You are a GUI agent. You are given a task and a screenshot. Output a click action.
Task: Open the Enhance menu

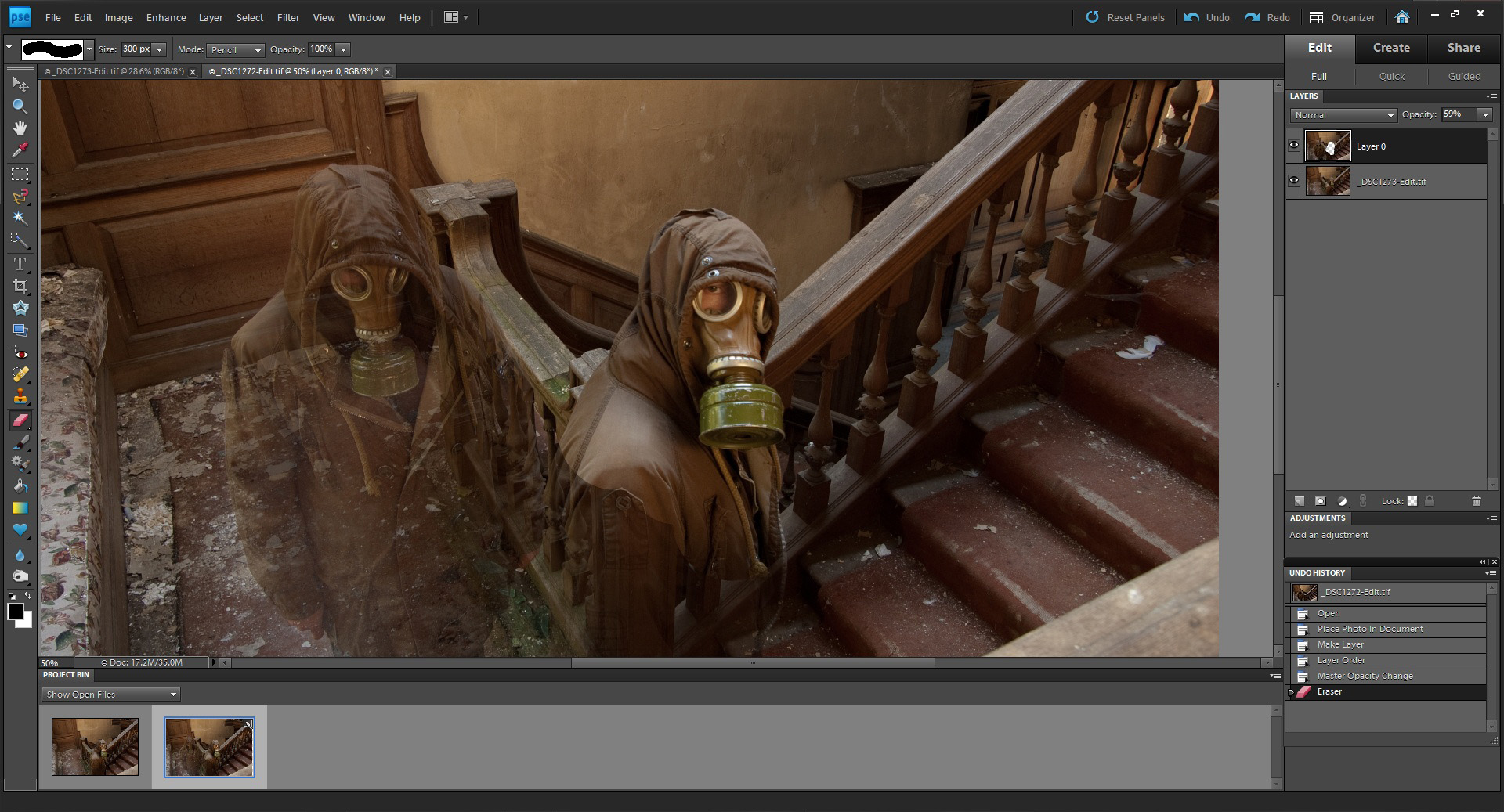click(166, 17)
